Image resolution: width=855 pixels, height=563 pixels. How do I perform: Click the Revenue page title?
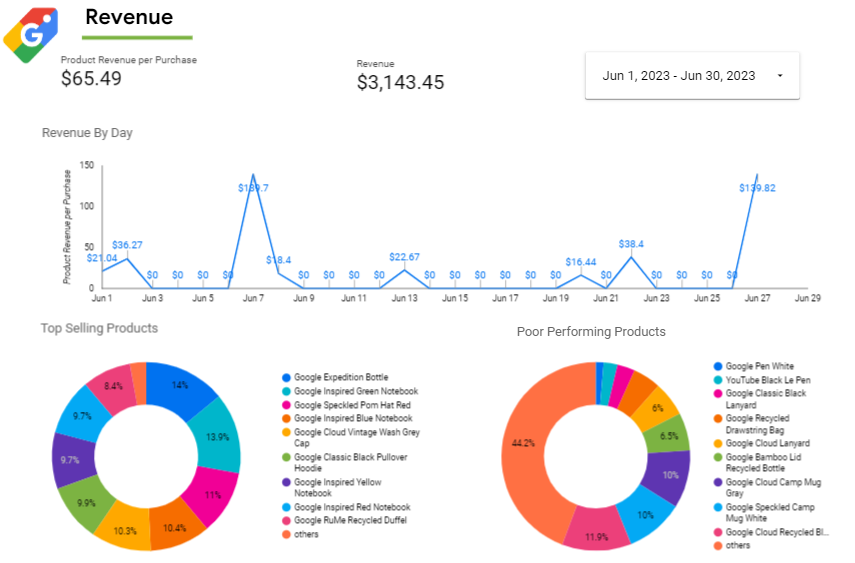point(129,17)
